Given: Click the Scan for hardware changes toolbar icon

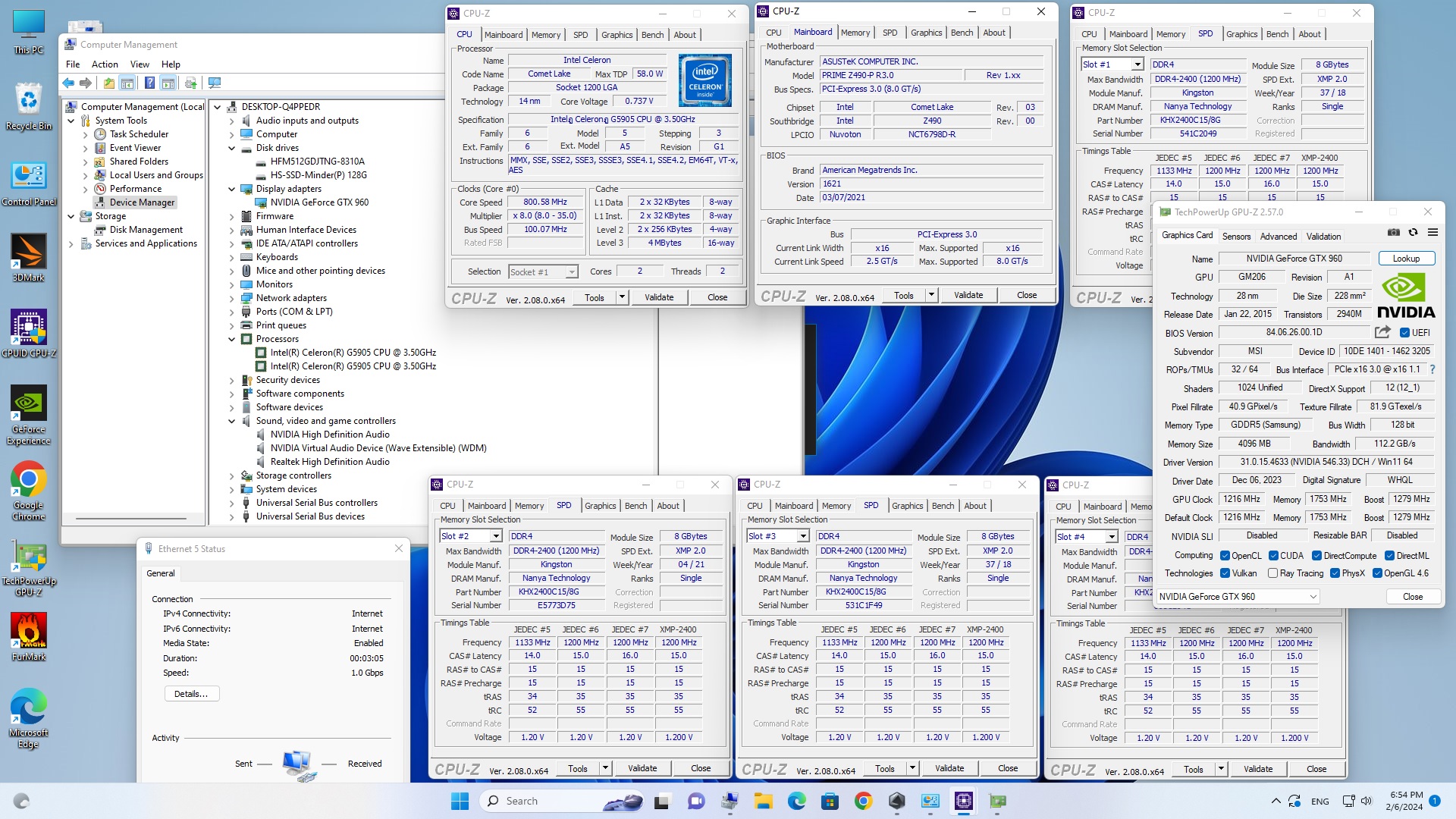Looking at the screenshot, I should [x=215, y=83].
